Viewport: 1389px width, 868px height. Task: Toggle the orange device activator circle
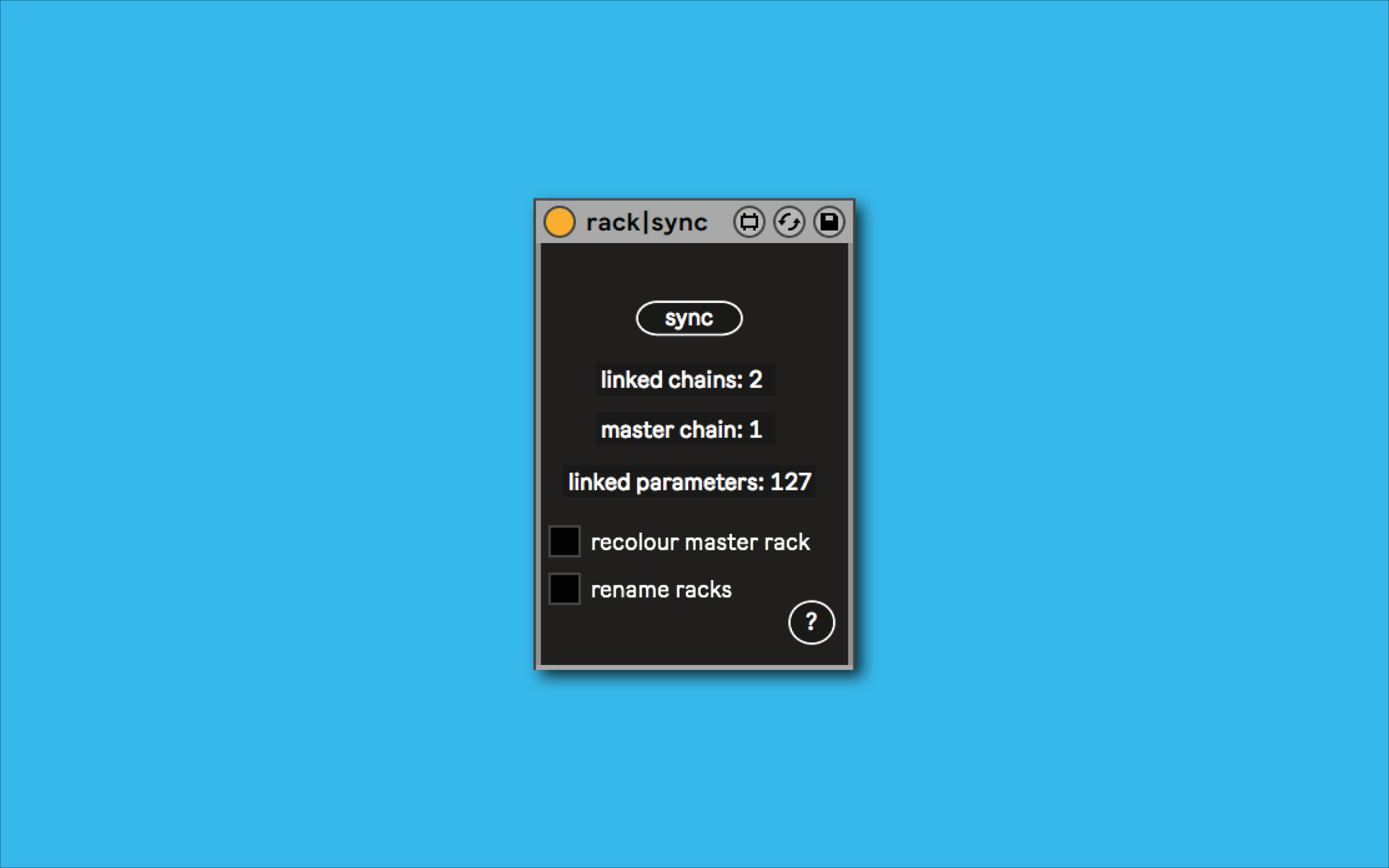[x=559, y=222]
